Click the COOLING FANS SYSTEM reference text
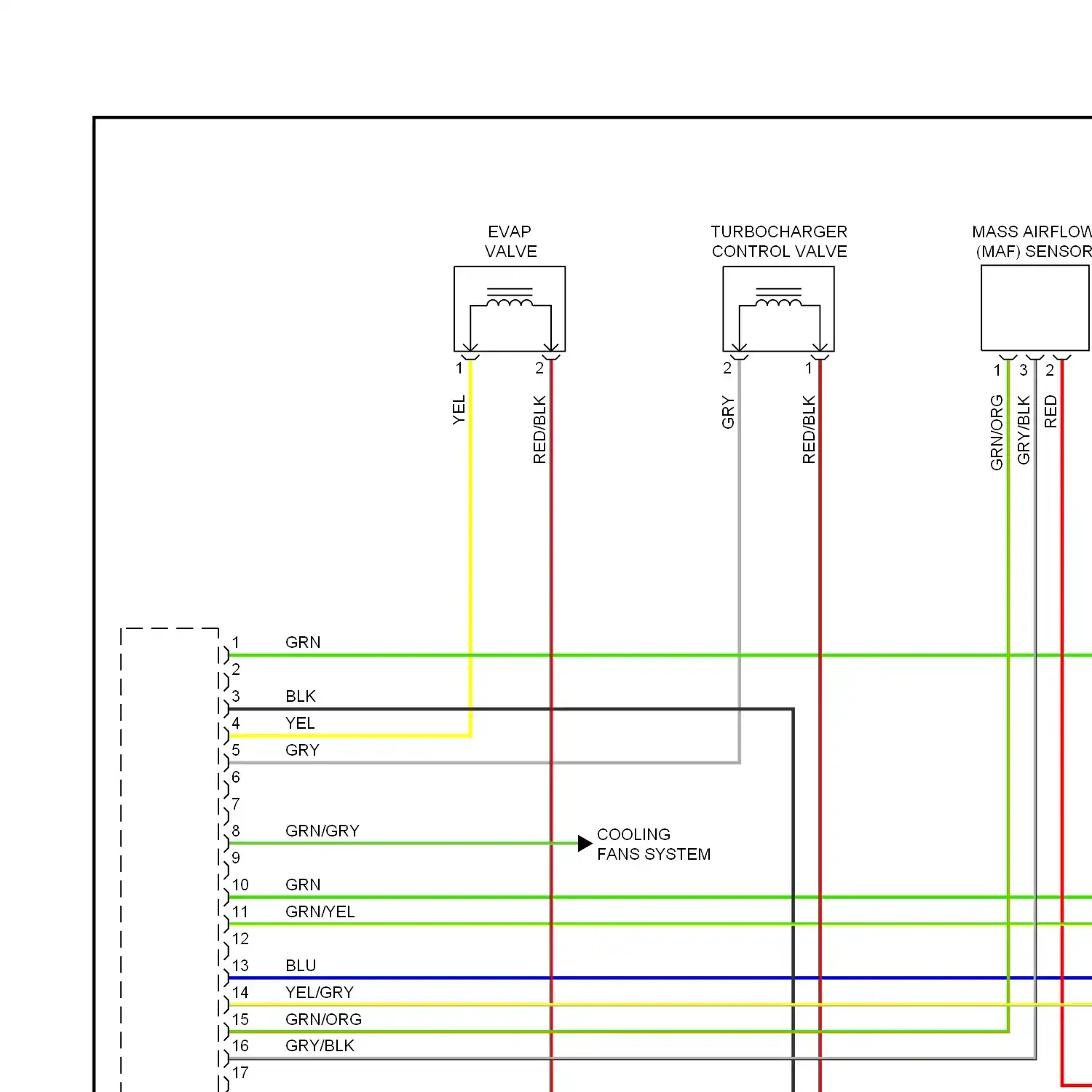 (654, 844)
